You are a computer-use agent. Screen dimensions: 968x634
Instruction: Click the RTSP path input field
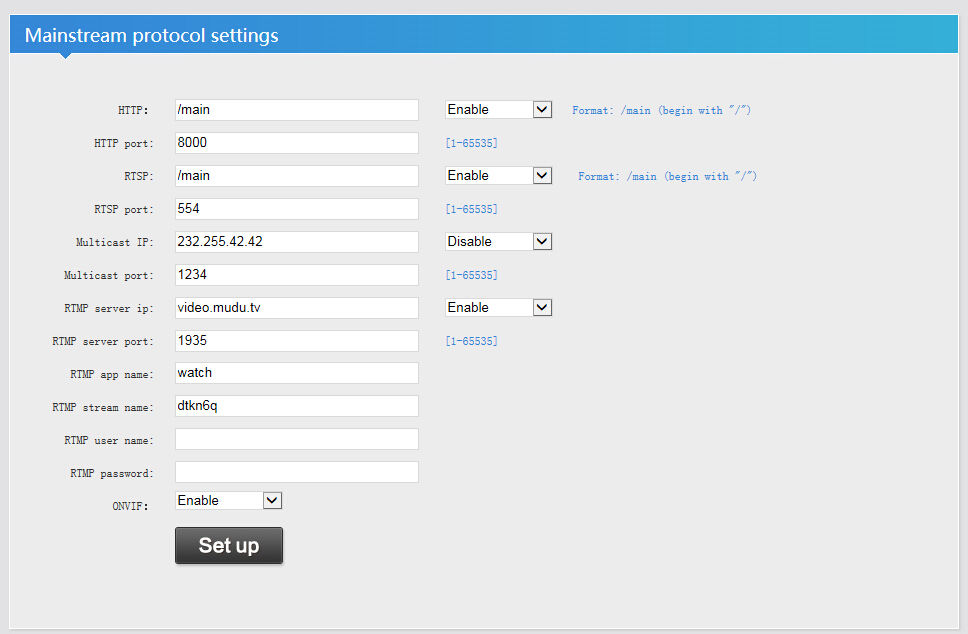[x=296, y=176]
